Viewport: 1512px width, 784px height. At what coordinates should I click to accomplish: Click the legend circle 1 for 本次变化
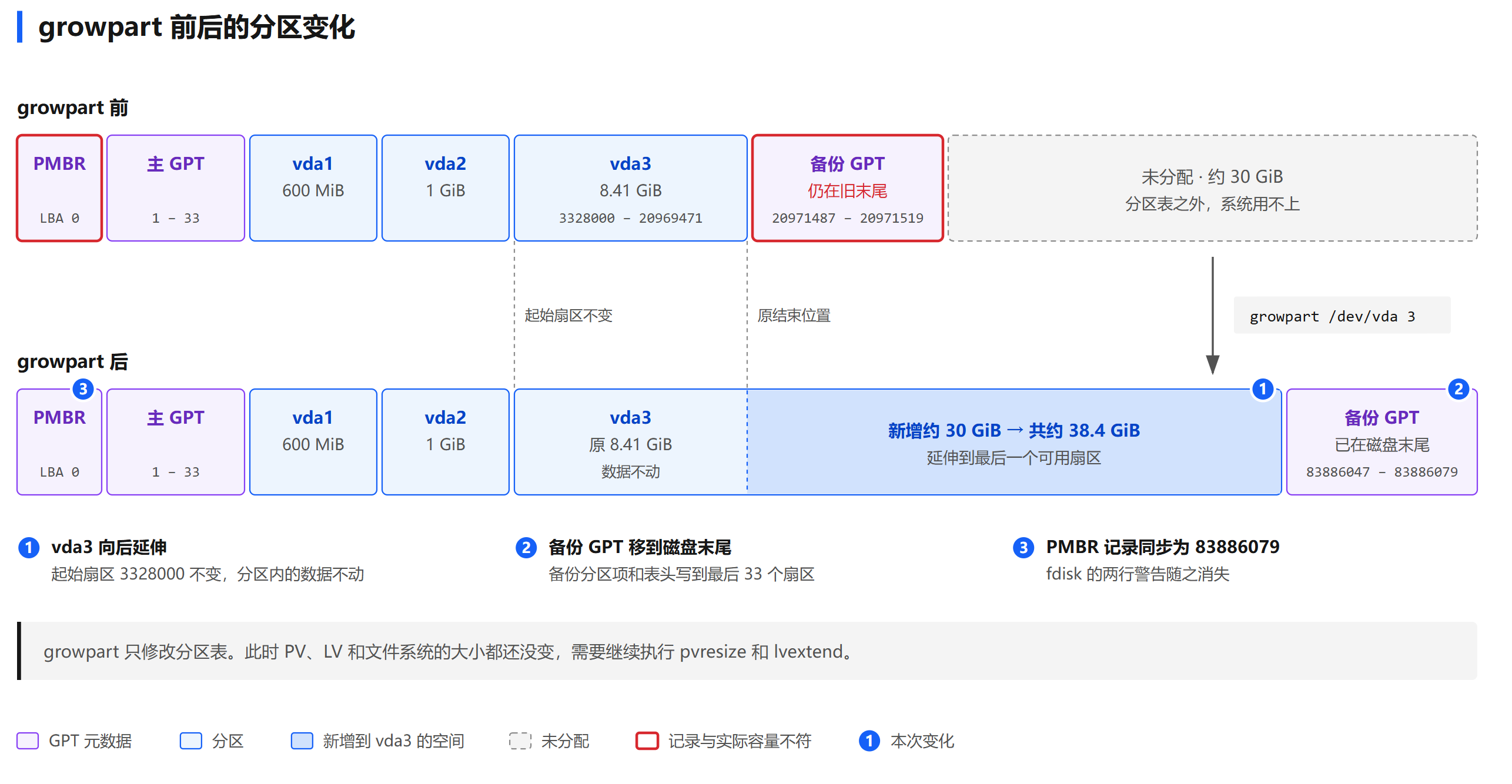[x=869, y=741]
